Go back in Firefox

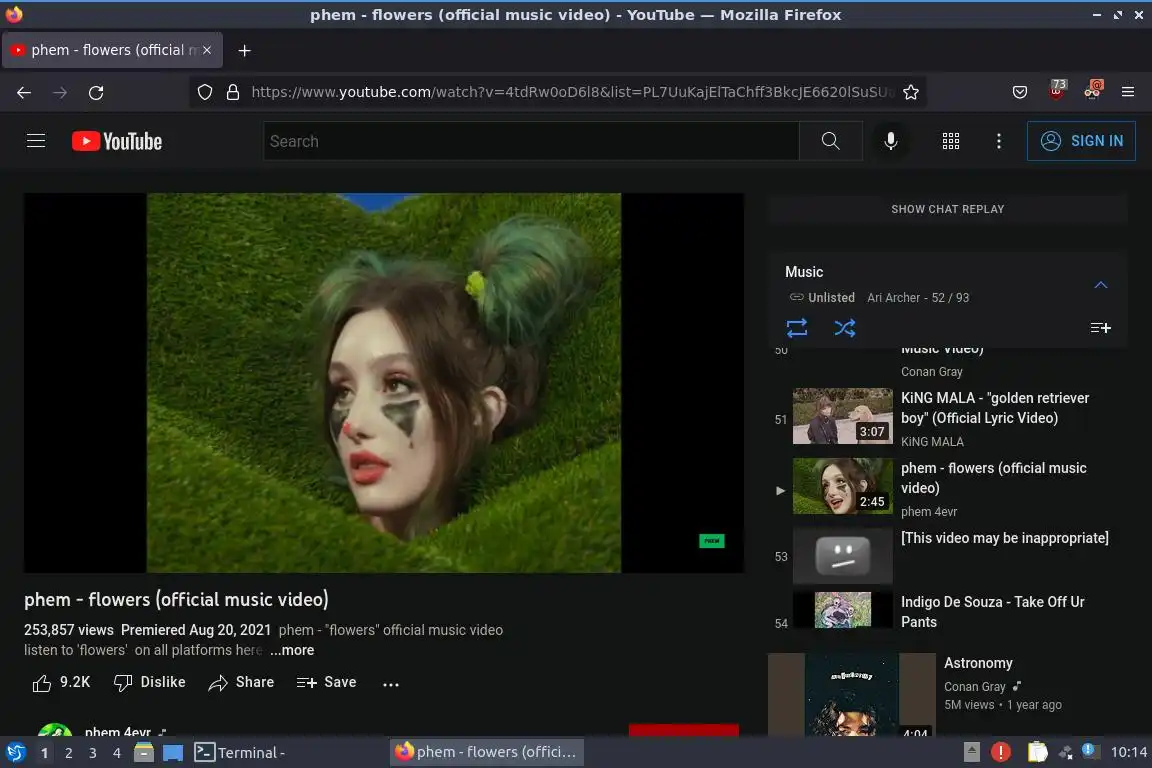pyautogui.click(x=24, y=93)
